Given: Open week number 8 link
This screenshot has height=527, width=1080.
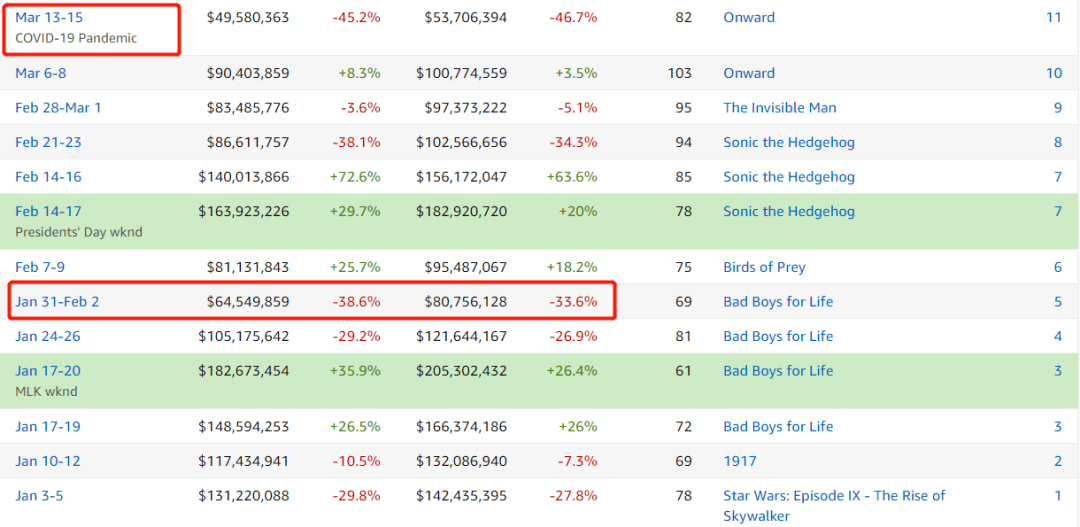Looking at the screenshot, I should coord(1058,142).
